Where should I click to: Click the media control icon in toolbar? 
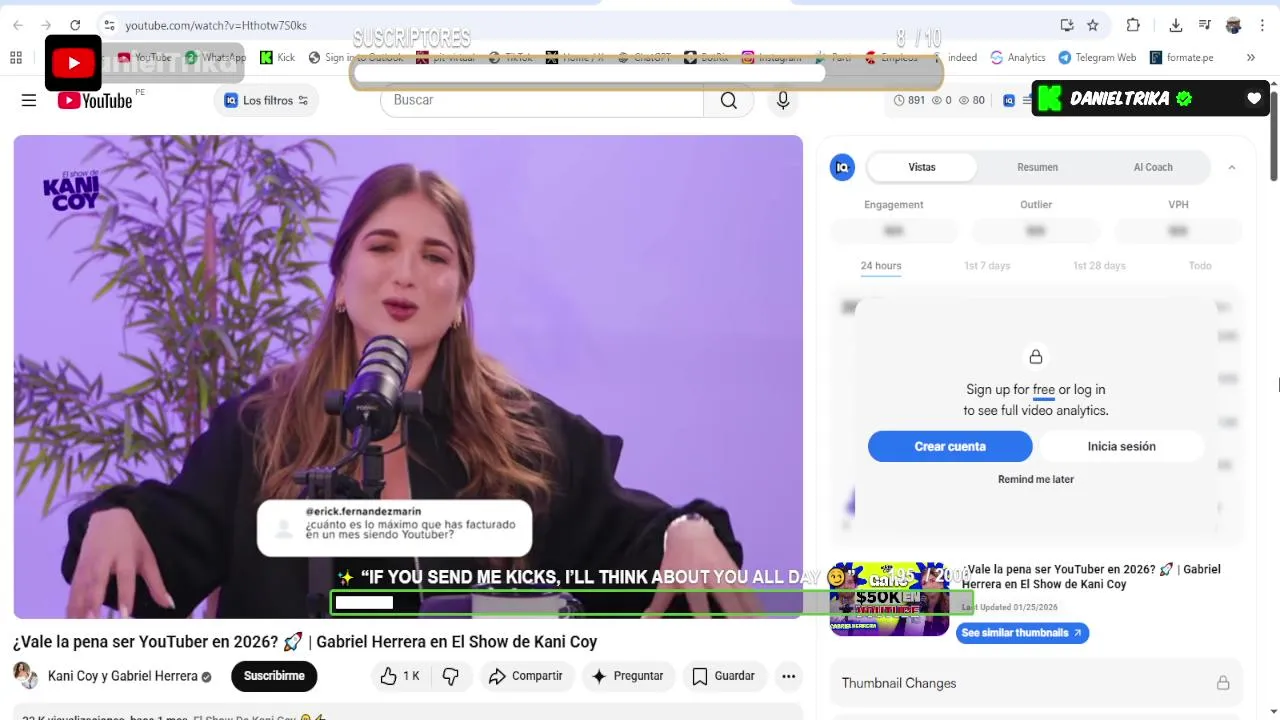pyautogui.click(x=1205, y=25)
